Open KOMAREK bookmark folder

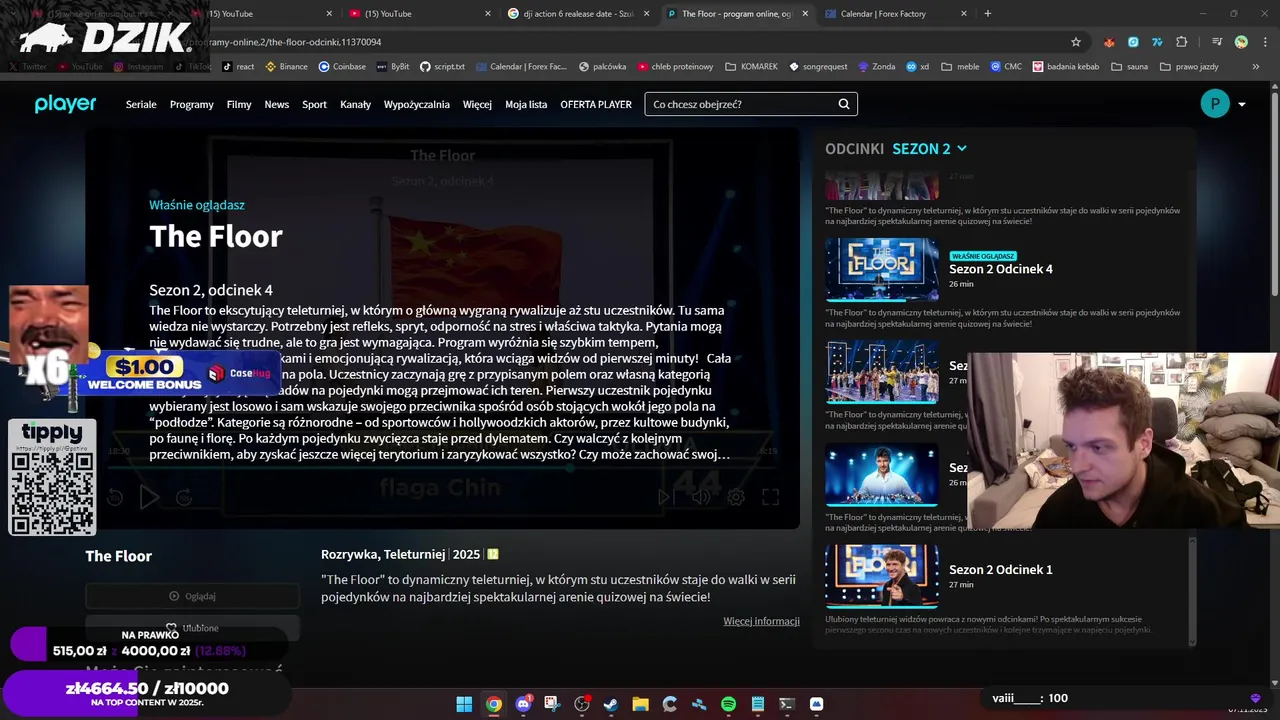click(x=751, y=67)
